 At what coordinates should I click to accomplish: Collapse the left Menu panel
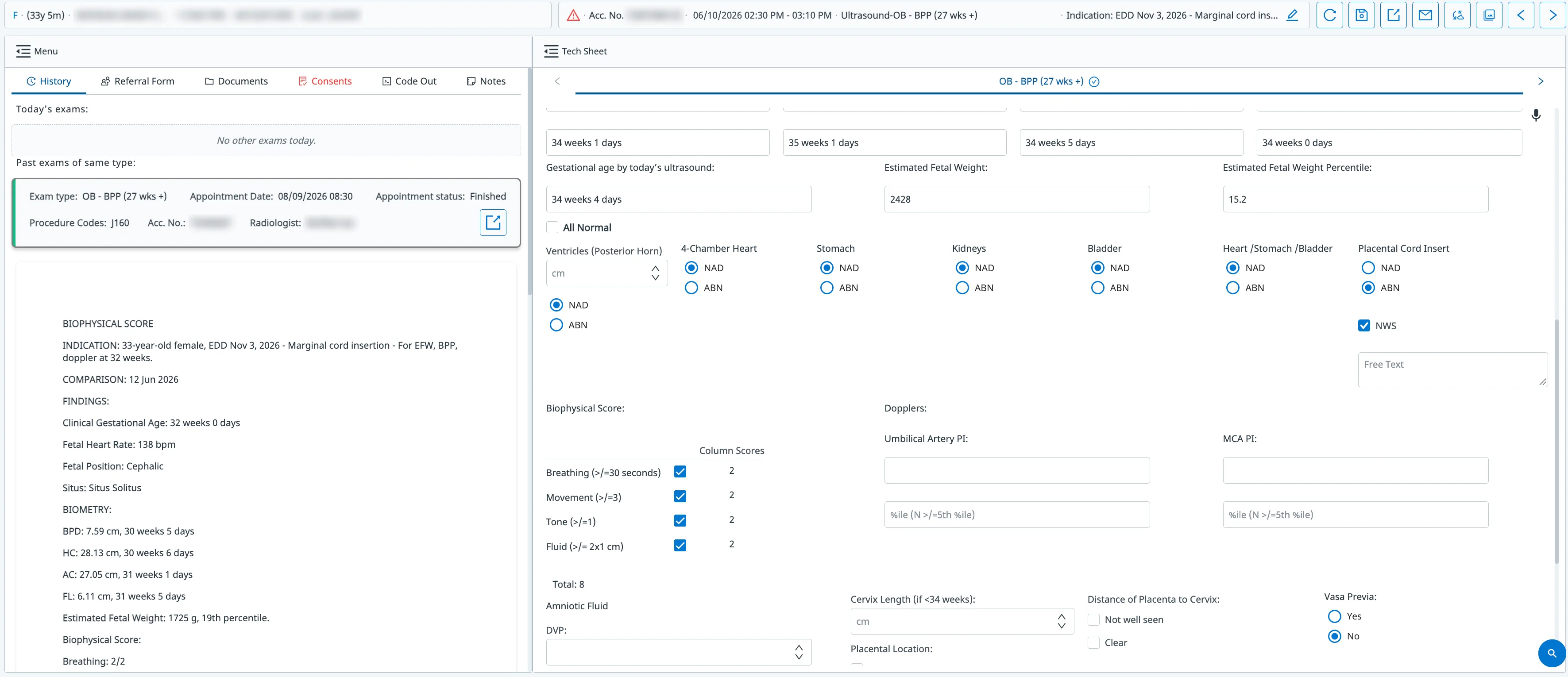[x=23, y=51]
